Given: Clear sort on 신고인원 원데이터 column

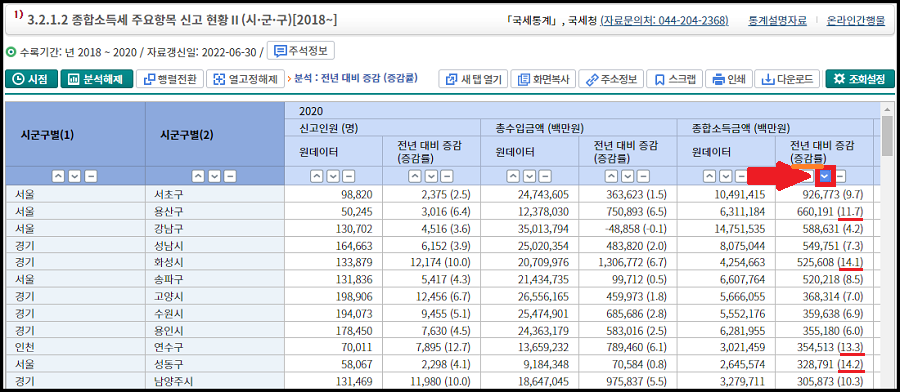Looking at the screenshot, I should point(347,176).
